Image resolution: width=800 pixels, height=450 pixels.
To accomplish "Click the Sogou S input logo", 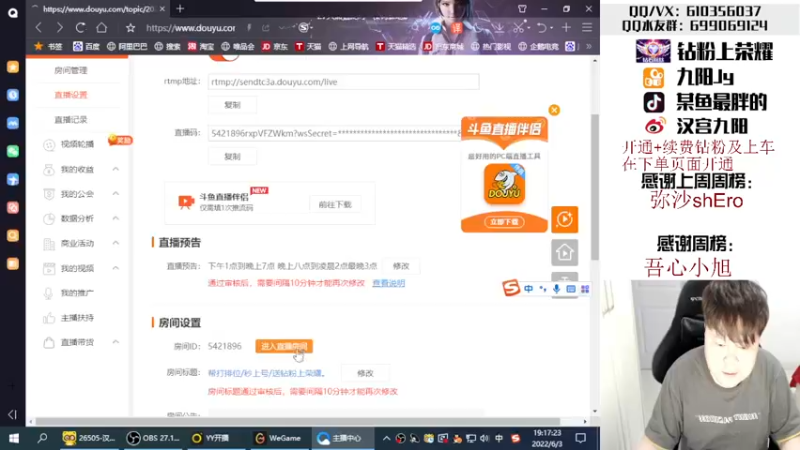I will click(511, 288).
